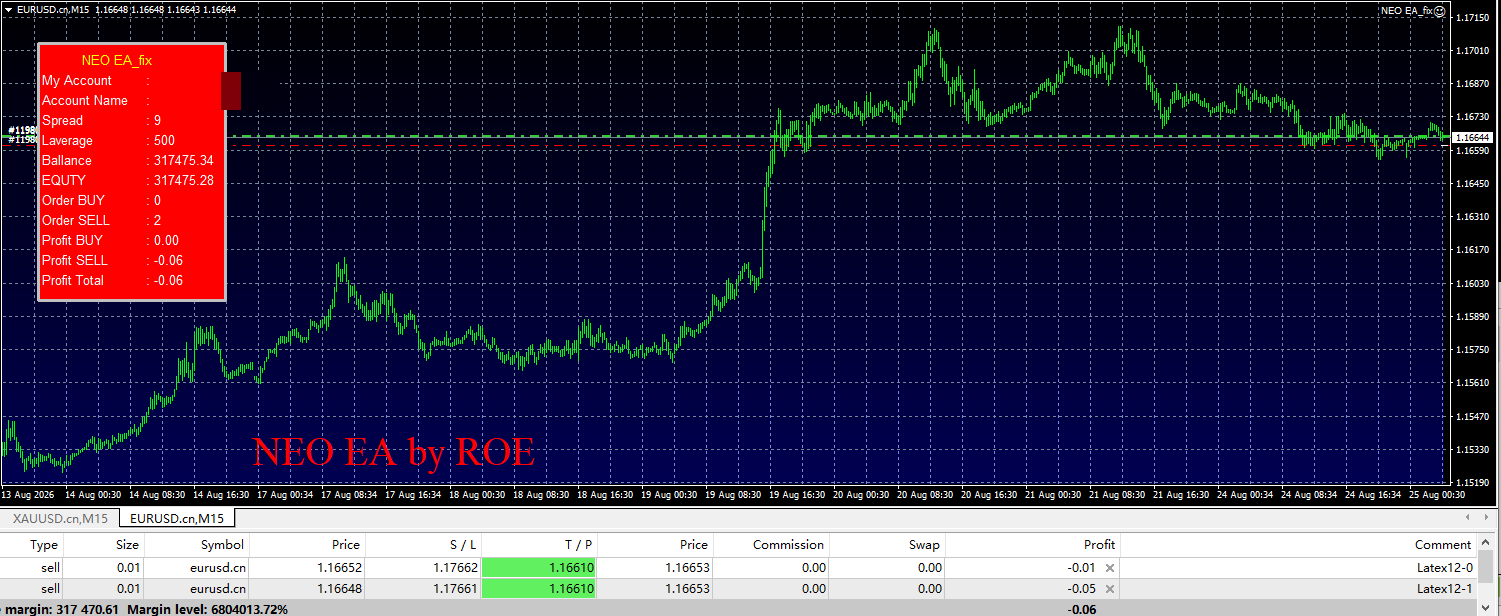The height and width of the screenshot is (616, 1501).
Task: Click the Order SELL count 2
Action: [x=157, y=220]
